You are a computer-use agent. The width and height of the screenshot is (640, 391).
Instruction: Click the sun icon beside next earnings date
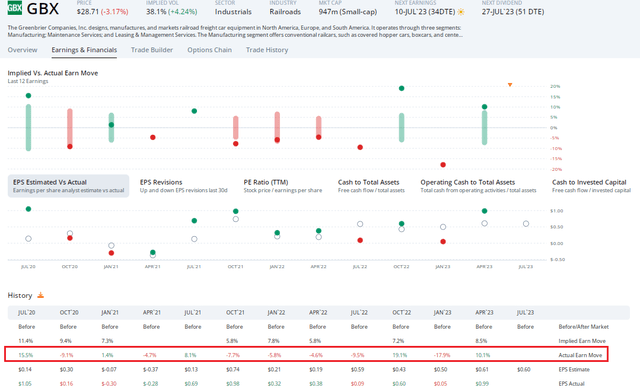[461, 12]
